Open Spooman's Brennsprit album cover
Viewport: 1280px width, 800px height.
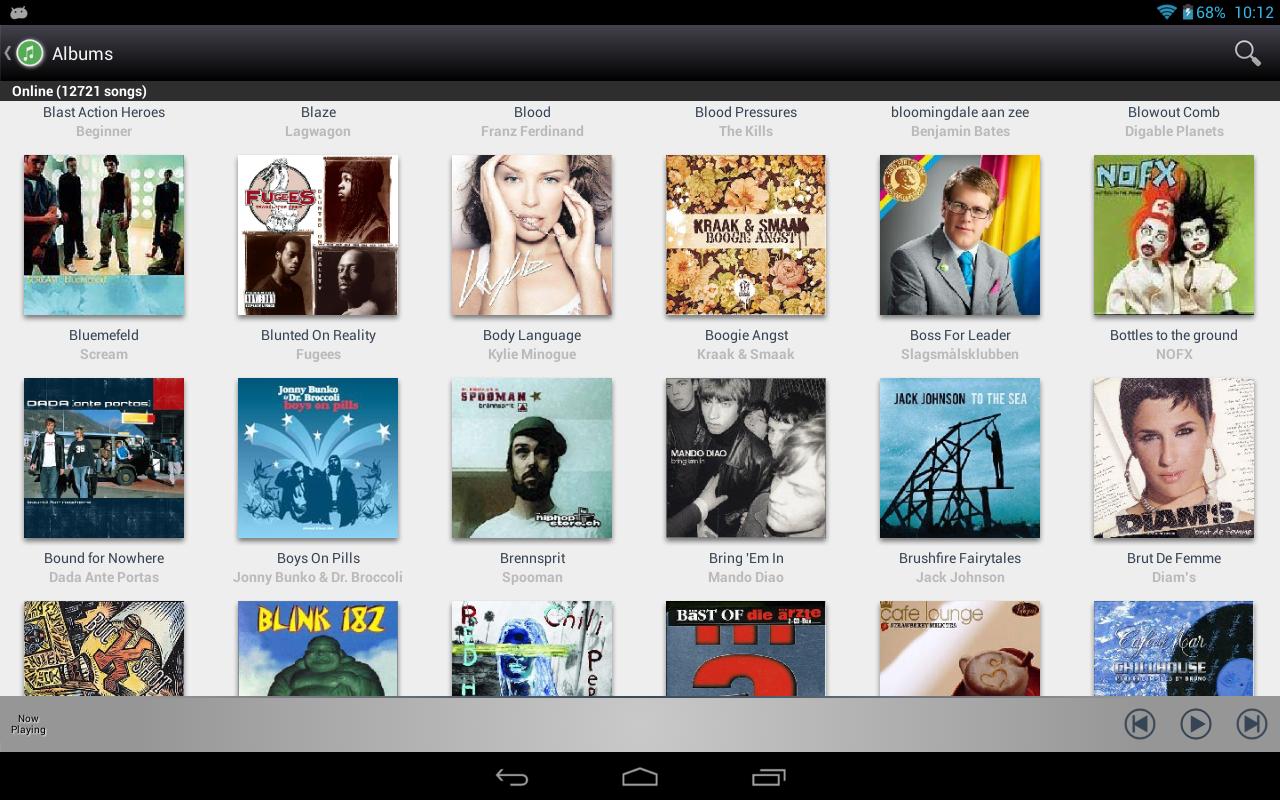(x=532, y=458)
